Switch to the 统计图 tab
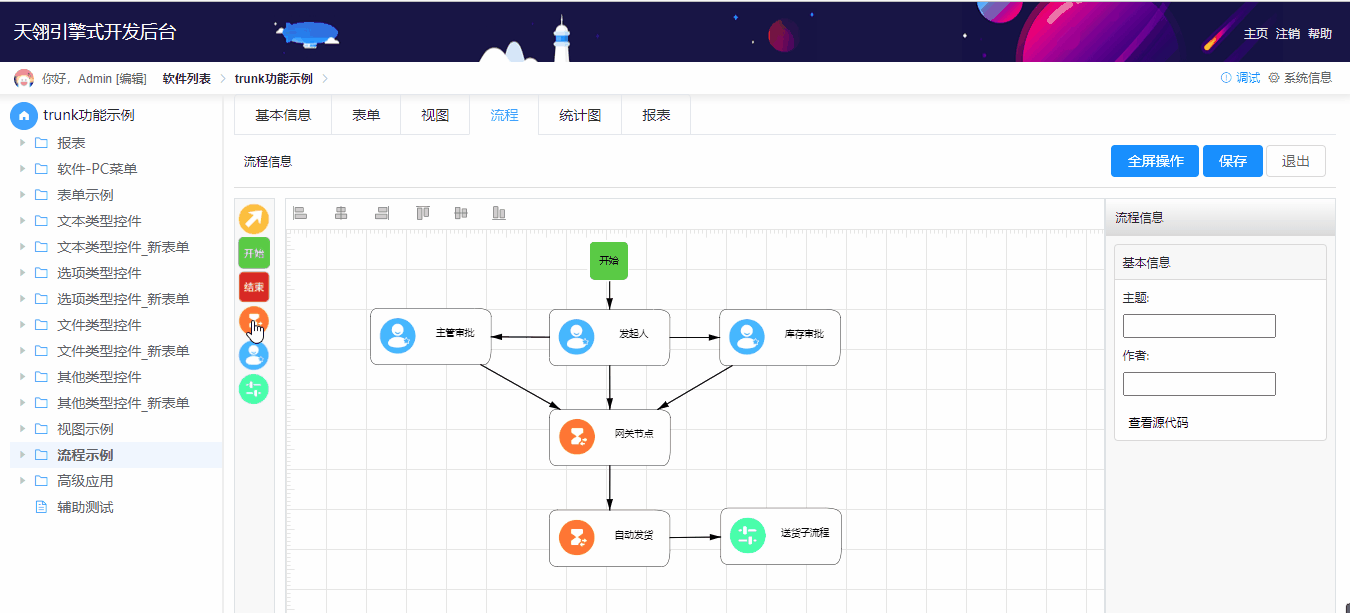The width and height of the screenshot is (1350, 613). tap(580, 115)
